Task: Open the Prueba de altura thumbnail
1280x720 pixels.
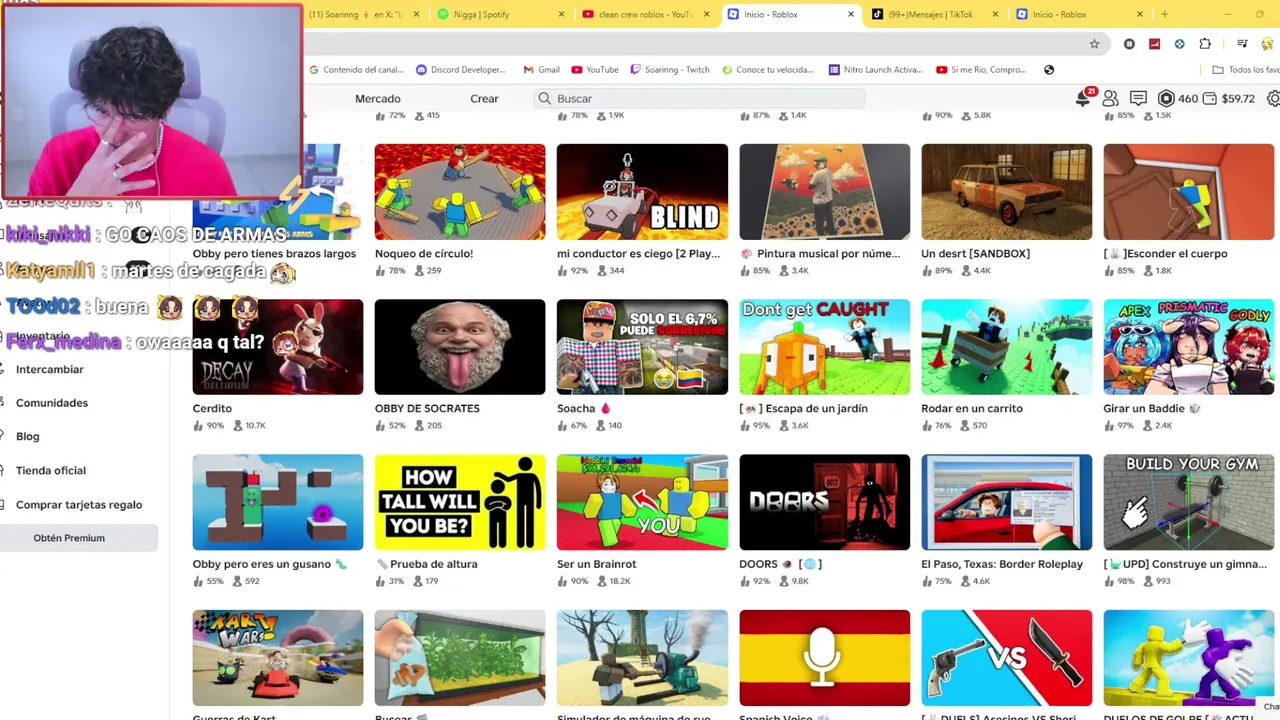Action: (x=460, y=502)
